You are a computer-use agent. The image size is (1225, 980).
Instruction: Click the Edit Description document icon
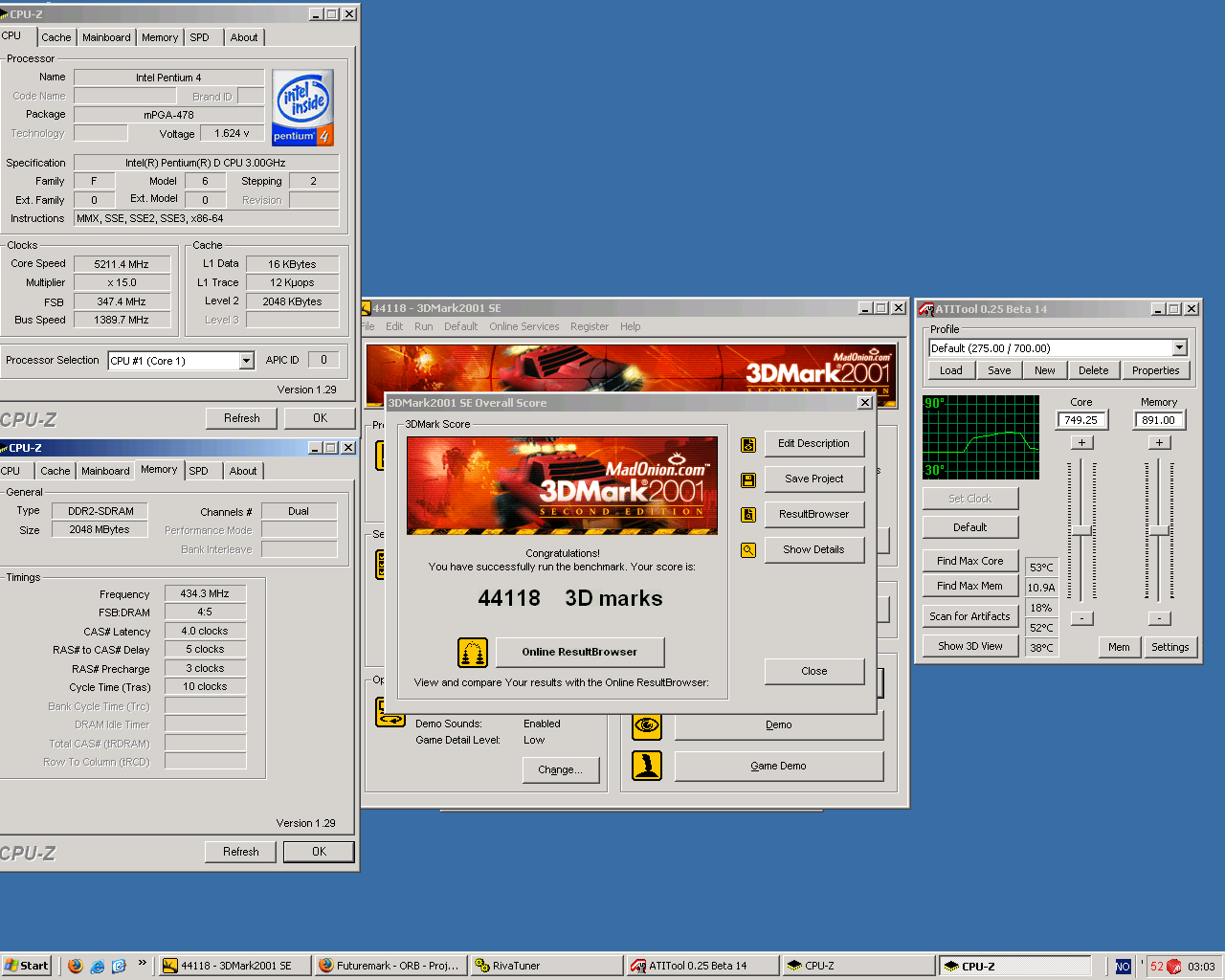tap(748, 444)
